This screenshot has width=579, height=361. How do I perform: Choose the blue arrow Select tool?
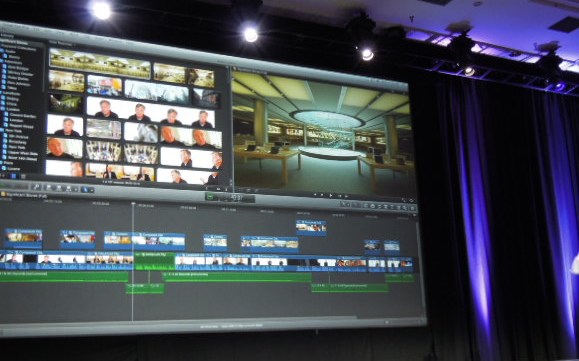85,189
